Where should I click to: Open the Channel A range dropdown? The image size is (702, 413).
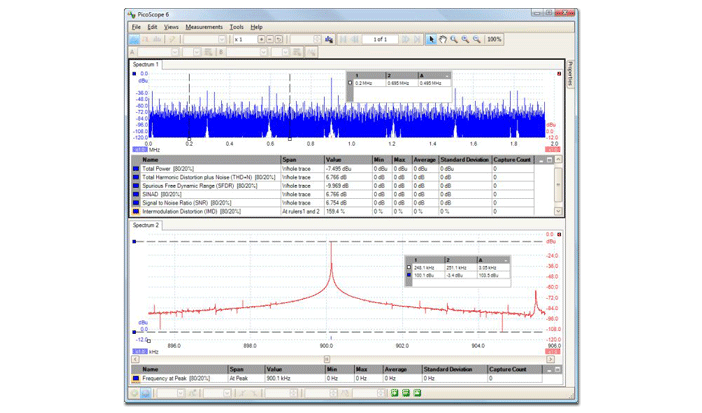click(x=175, y=52)
